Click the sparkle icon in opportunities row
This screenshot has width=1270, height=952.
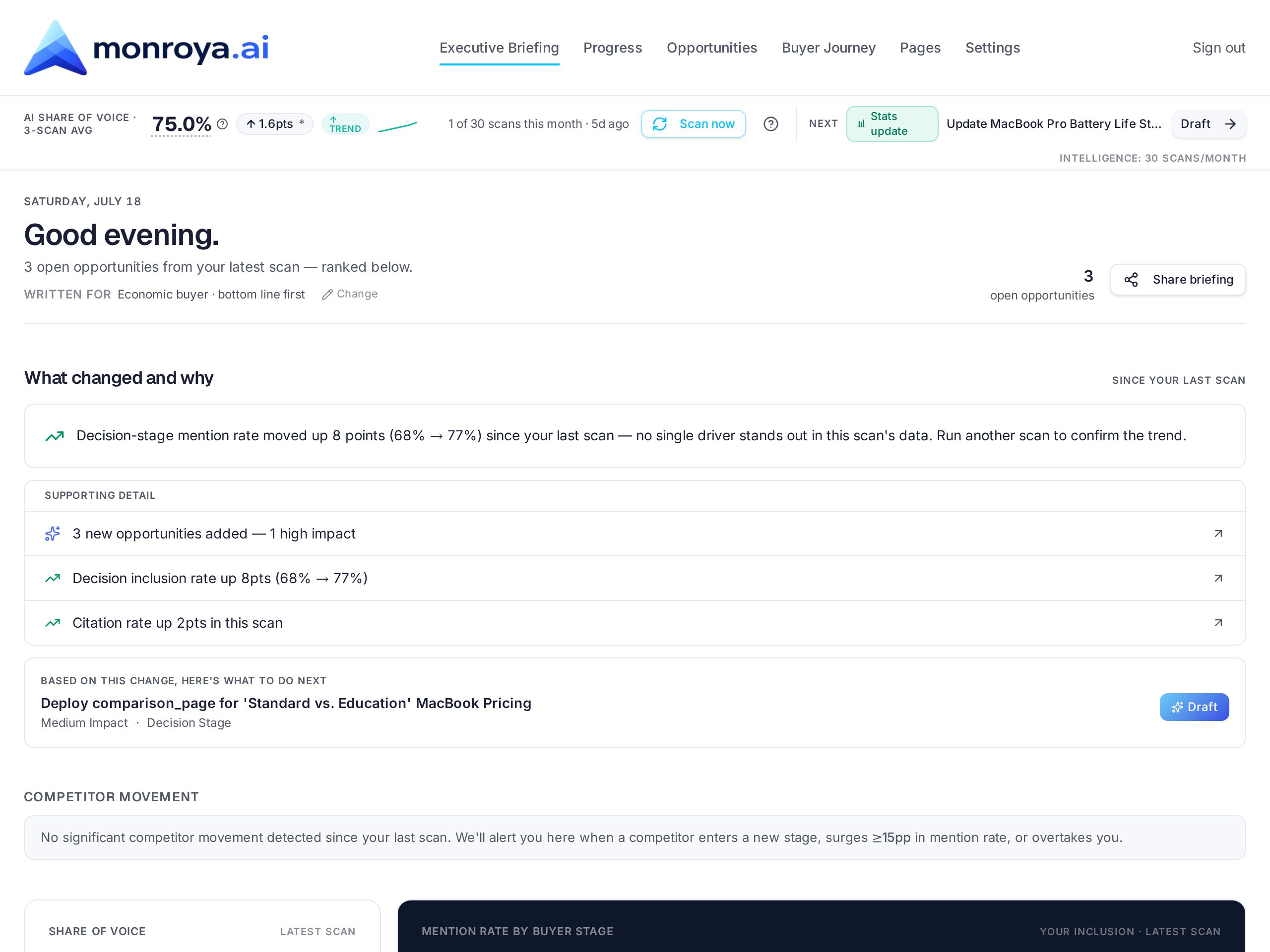pos(52,534)
